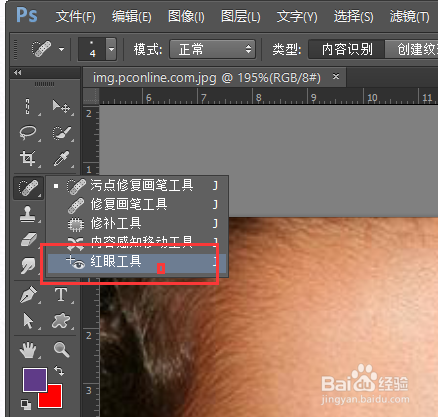Select the Rectangular Marquee tool

[x=28, y=107]
